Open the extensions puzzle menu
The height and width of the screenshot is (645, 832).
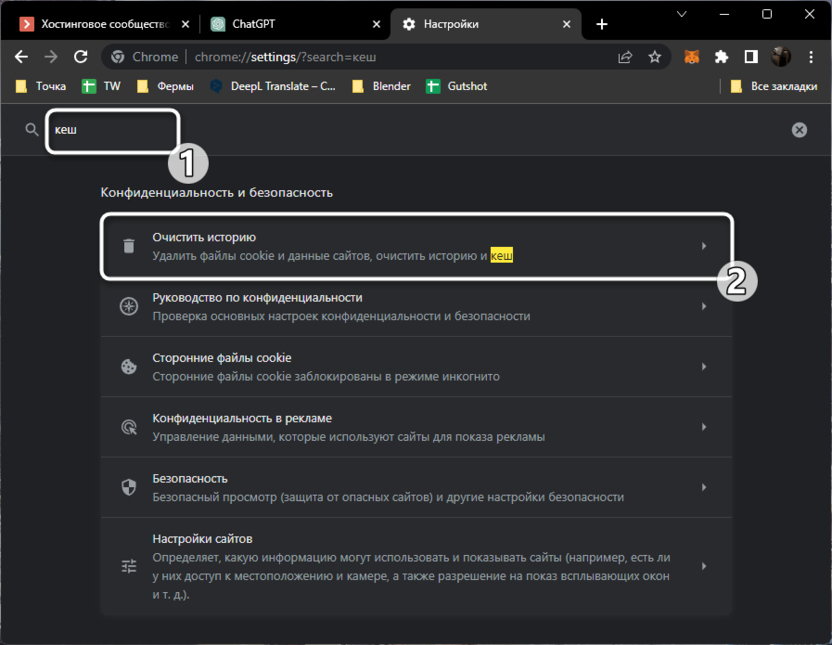(721, 57)
